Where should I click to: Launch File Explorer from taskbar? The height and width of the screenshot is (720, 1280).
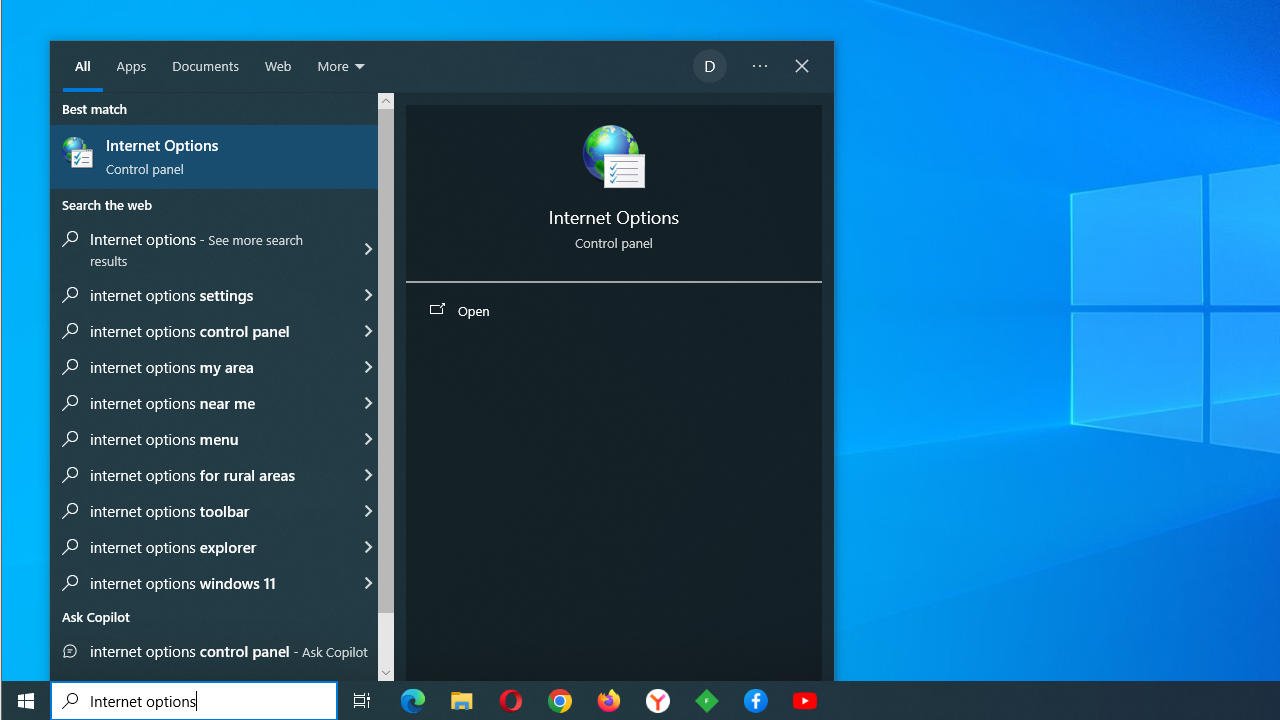coord(462,701)
